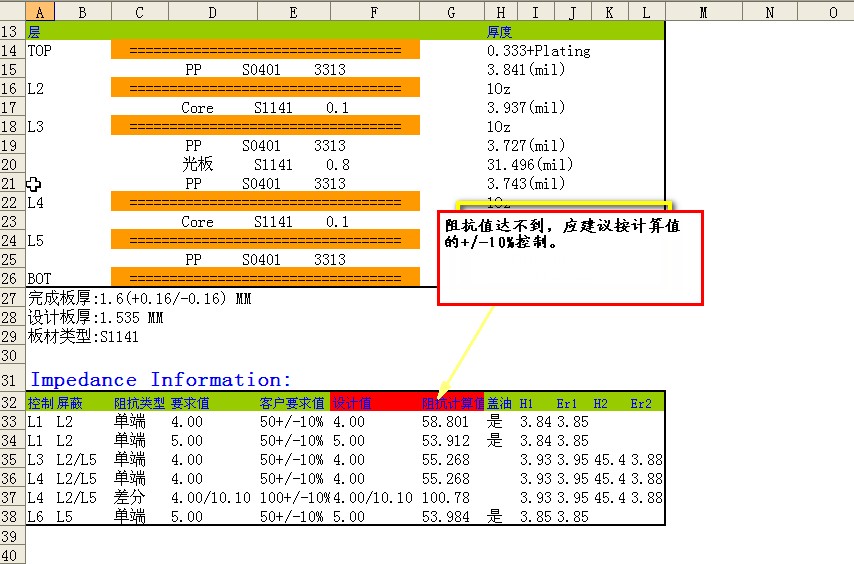The image size is (854, 564).
Task: Click impedance value 58.801
Action: point(446,422)
